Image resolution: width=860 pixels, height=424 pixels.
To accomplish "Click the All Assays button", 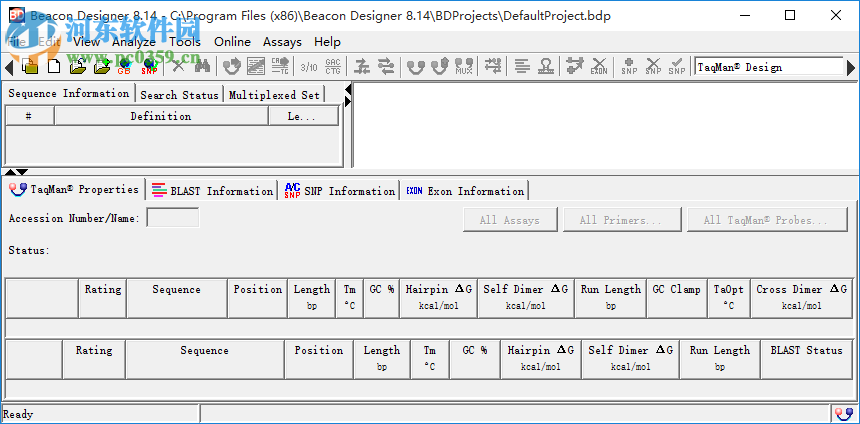I will [510, 220].
